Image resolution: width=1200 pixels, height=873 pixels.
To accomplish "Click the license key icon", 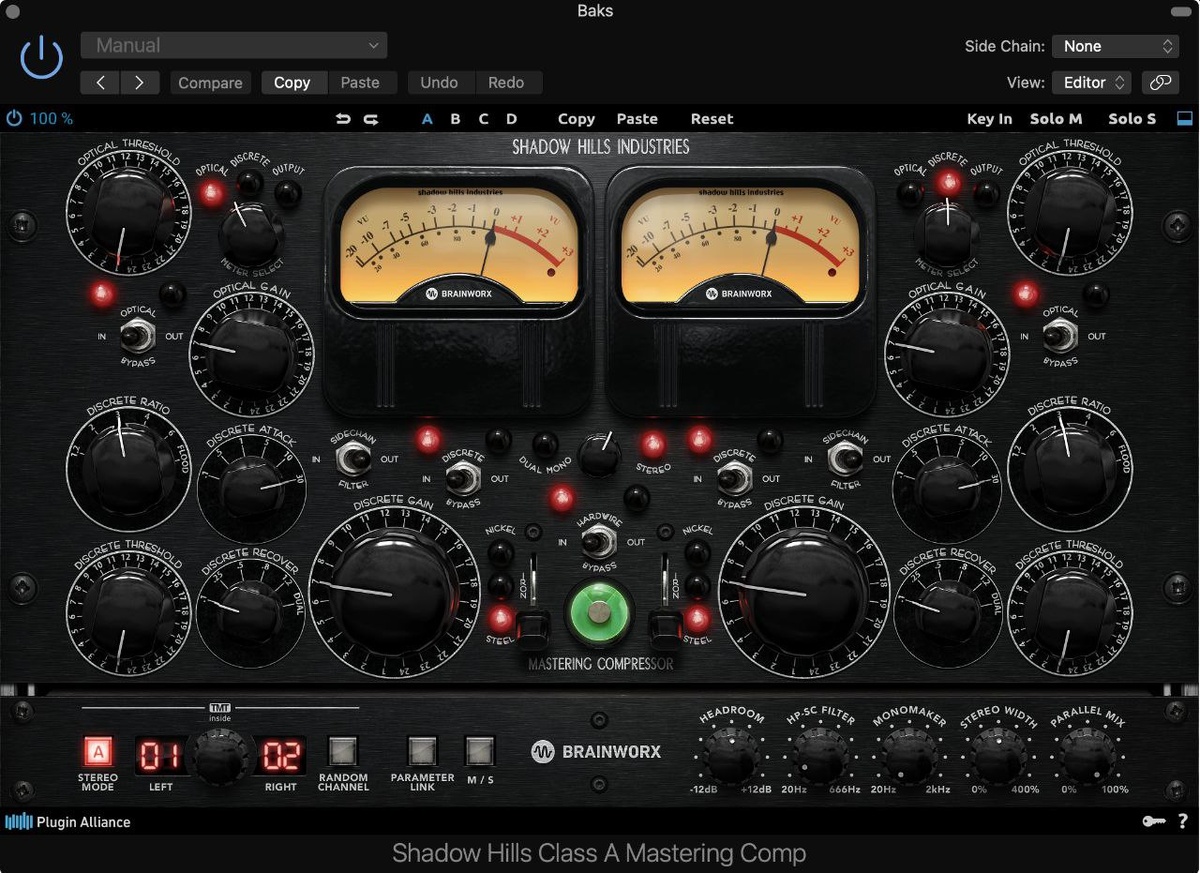I will click(1154, 822).
